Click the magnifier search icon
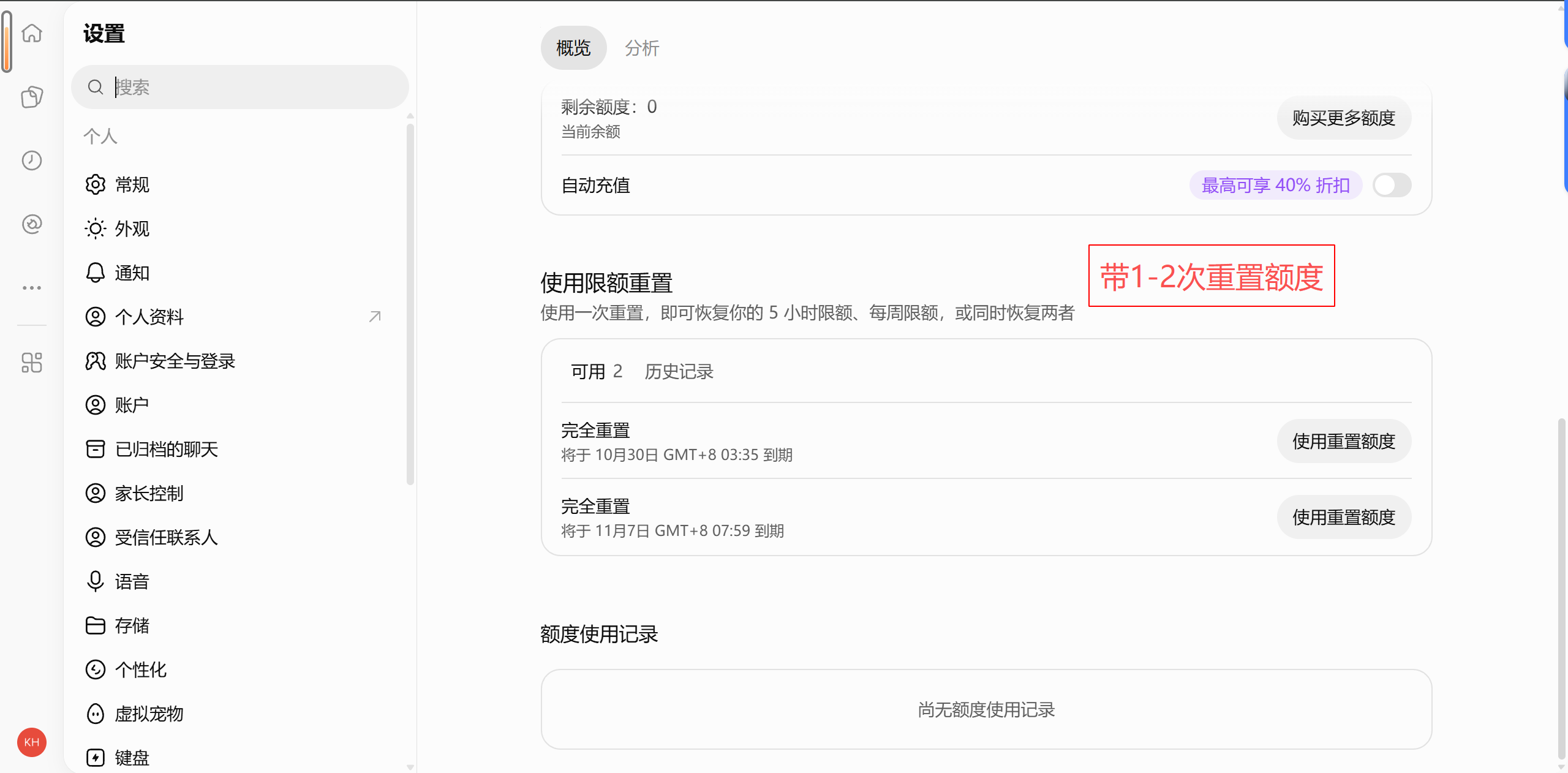This screenshot has width=1568, height=773. click(x=95, y=87)
